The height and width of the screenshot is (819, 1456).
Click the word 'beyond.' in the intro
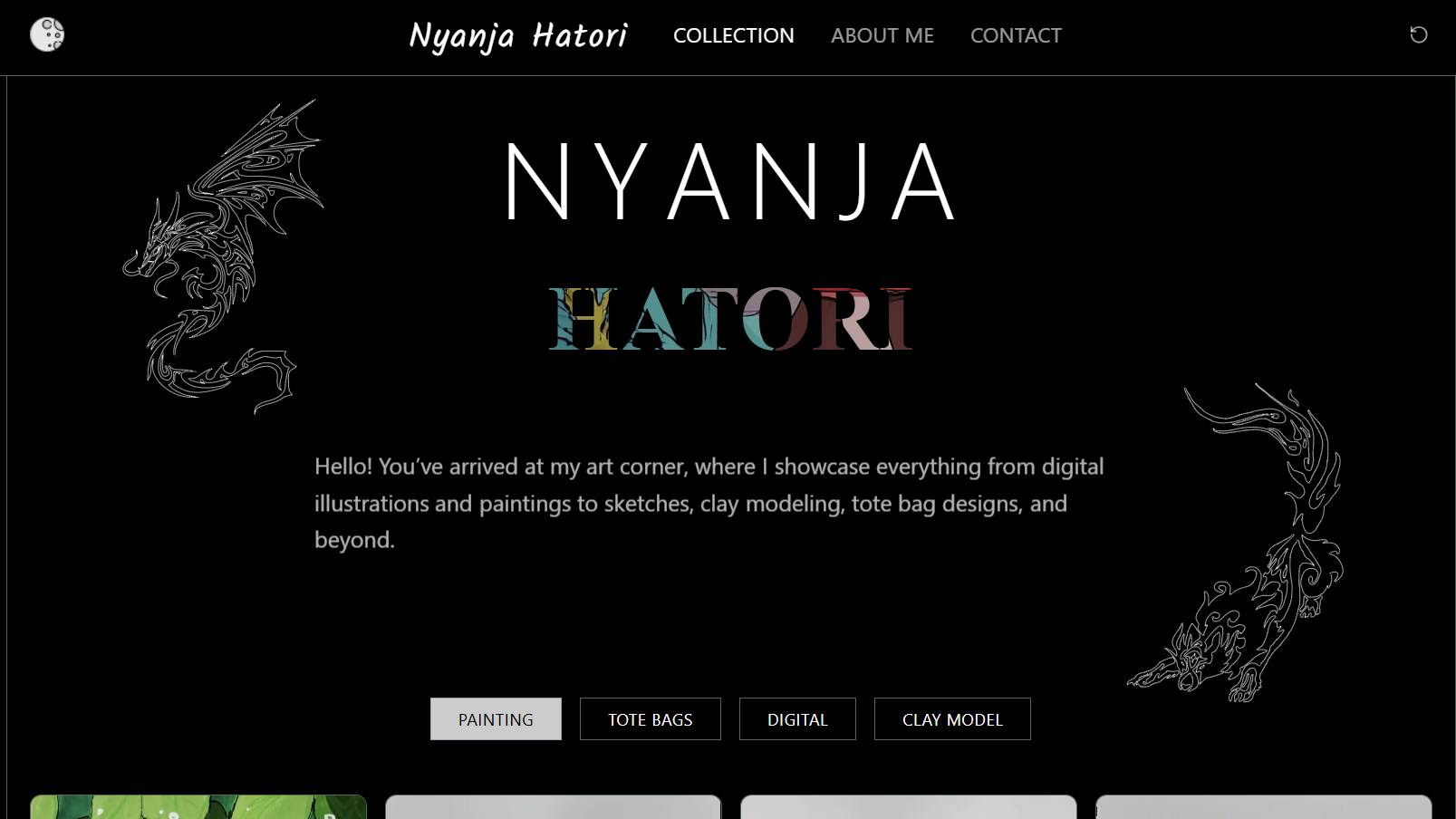coord(354,540)
